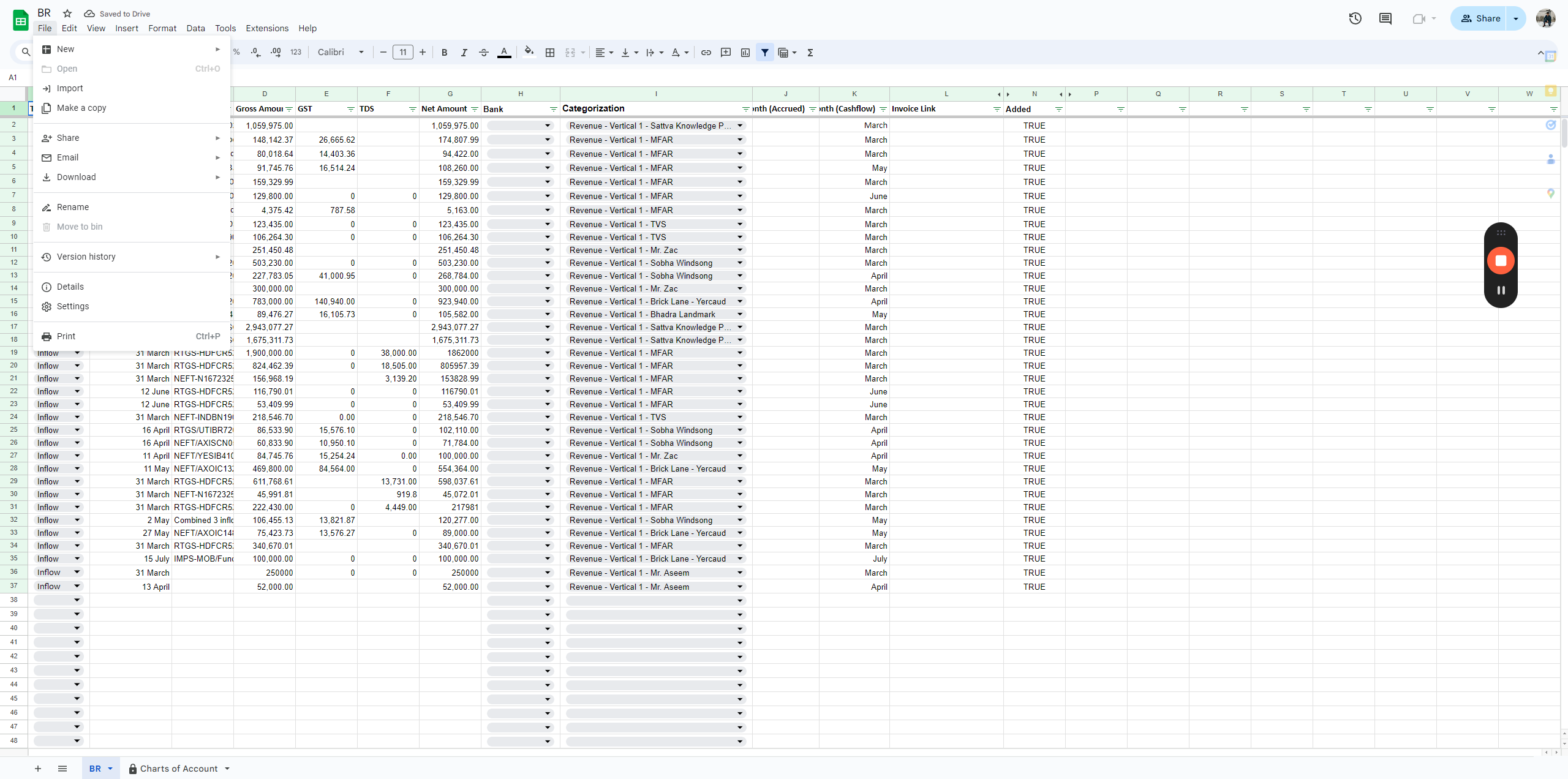The image size is (1568, 779).
Task: Select the Invoice Link header cell
Action: [946, 109]
